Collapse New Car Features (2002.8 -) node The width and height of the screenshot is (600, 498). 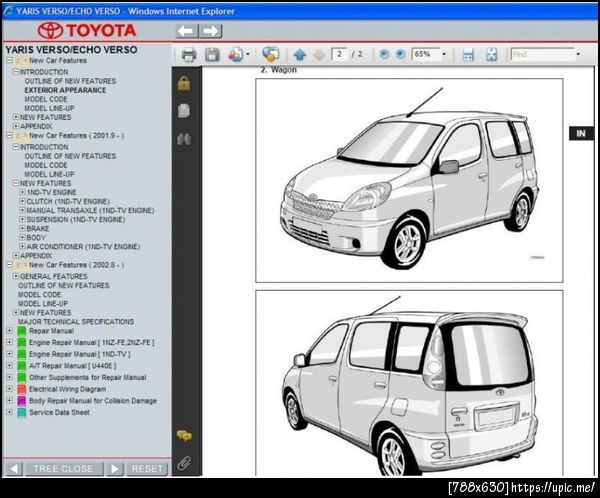[10, 265]
